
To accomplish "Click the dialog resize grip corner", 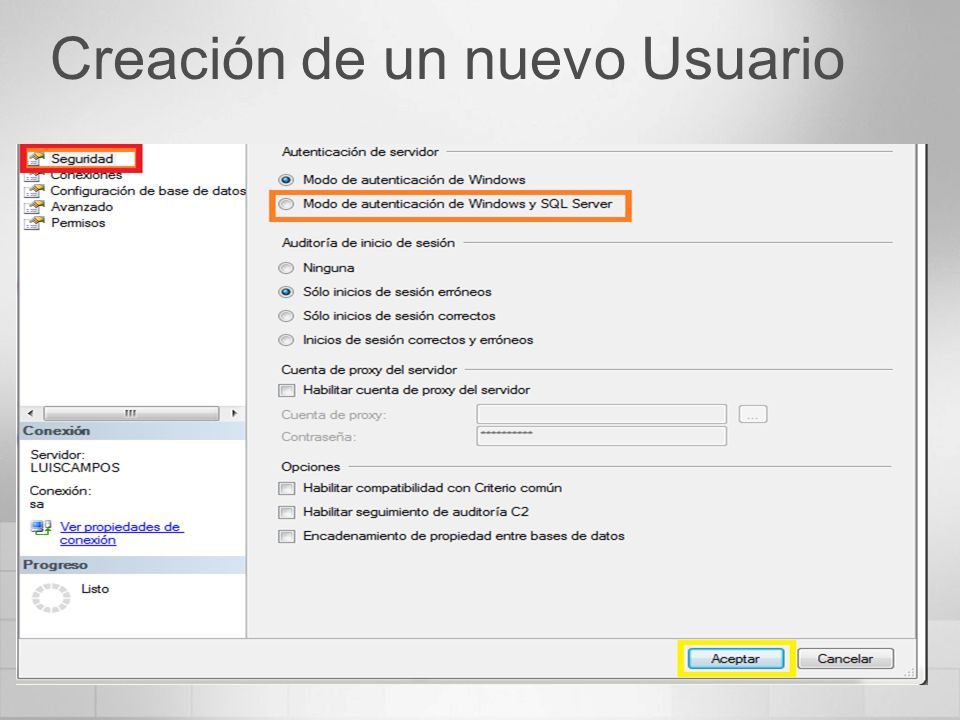I will [909, 672].
